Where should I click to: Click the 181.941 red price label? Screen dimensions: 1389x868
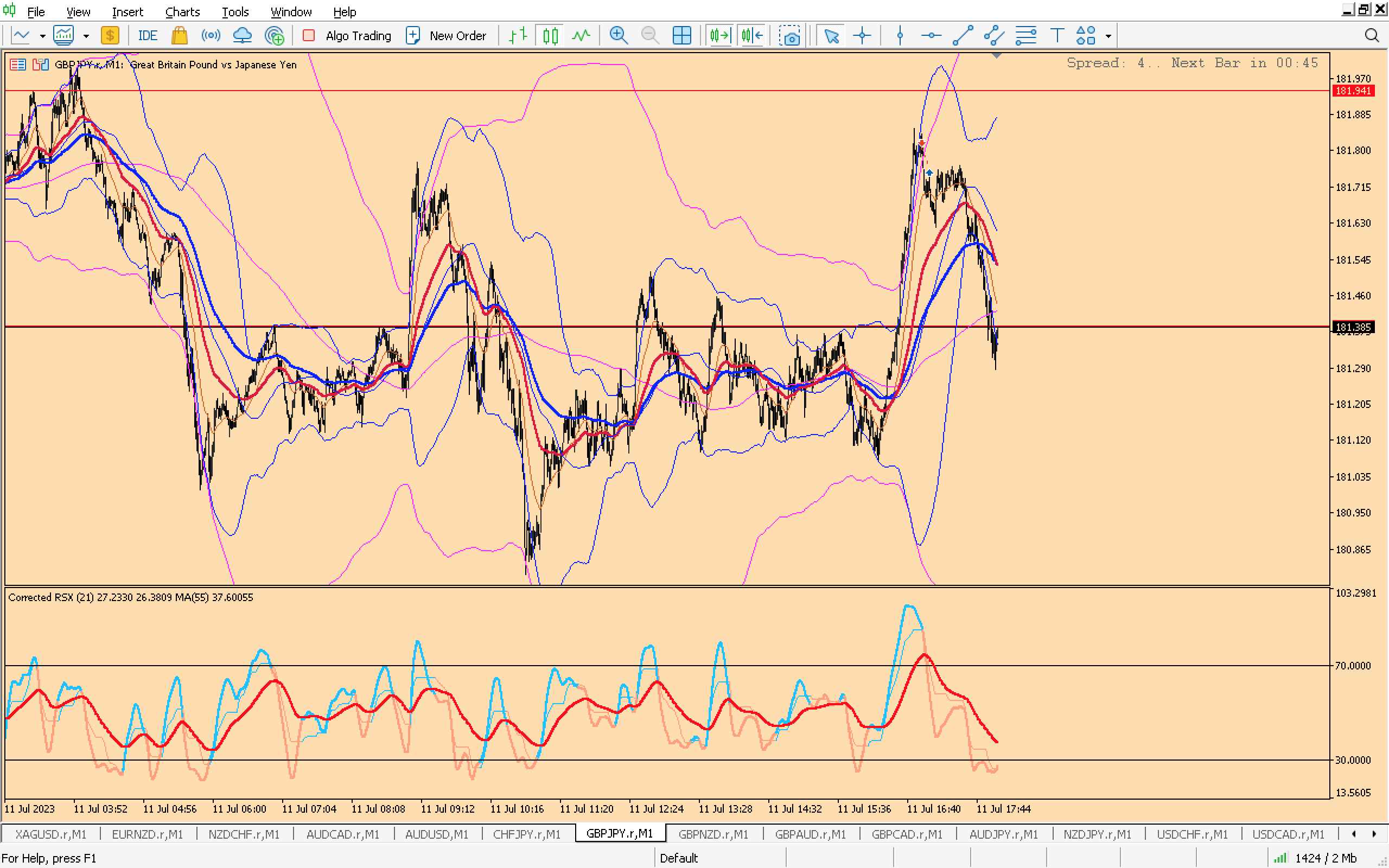1353,91
